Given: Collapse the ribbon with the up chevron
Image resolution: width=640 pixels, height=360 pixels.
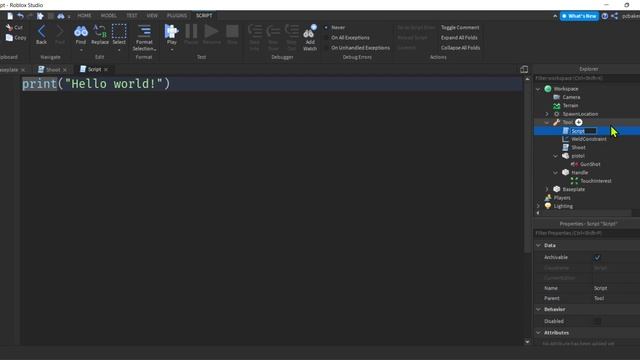Looking at the screenshot, I should coord(555,16).
